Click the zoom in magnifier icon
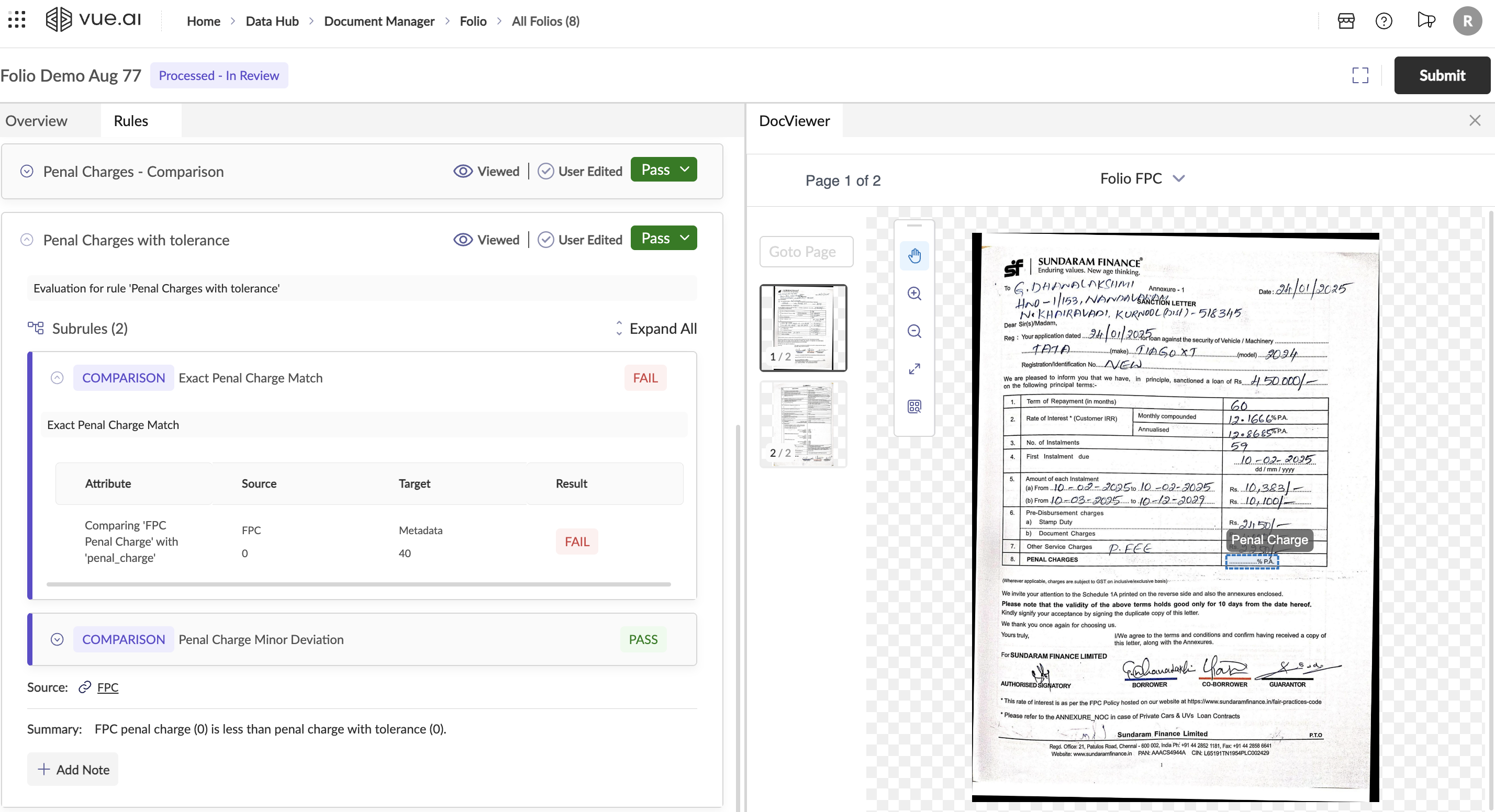Screen dimensions: 1495x812 [914, 294]
